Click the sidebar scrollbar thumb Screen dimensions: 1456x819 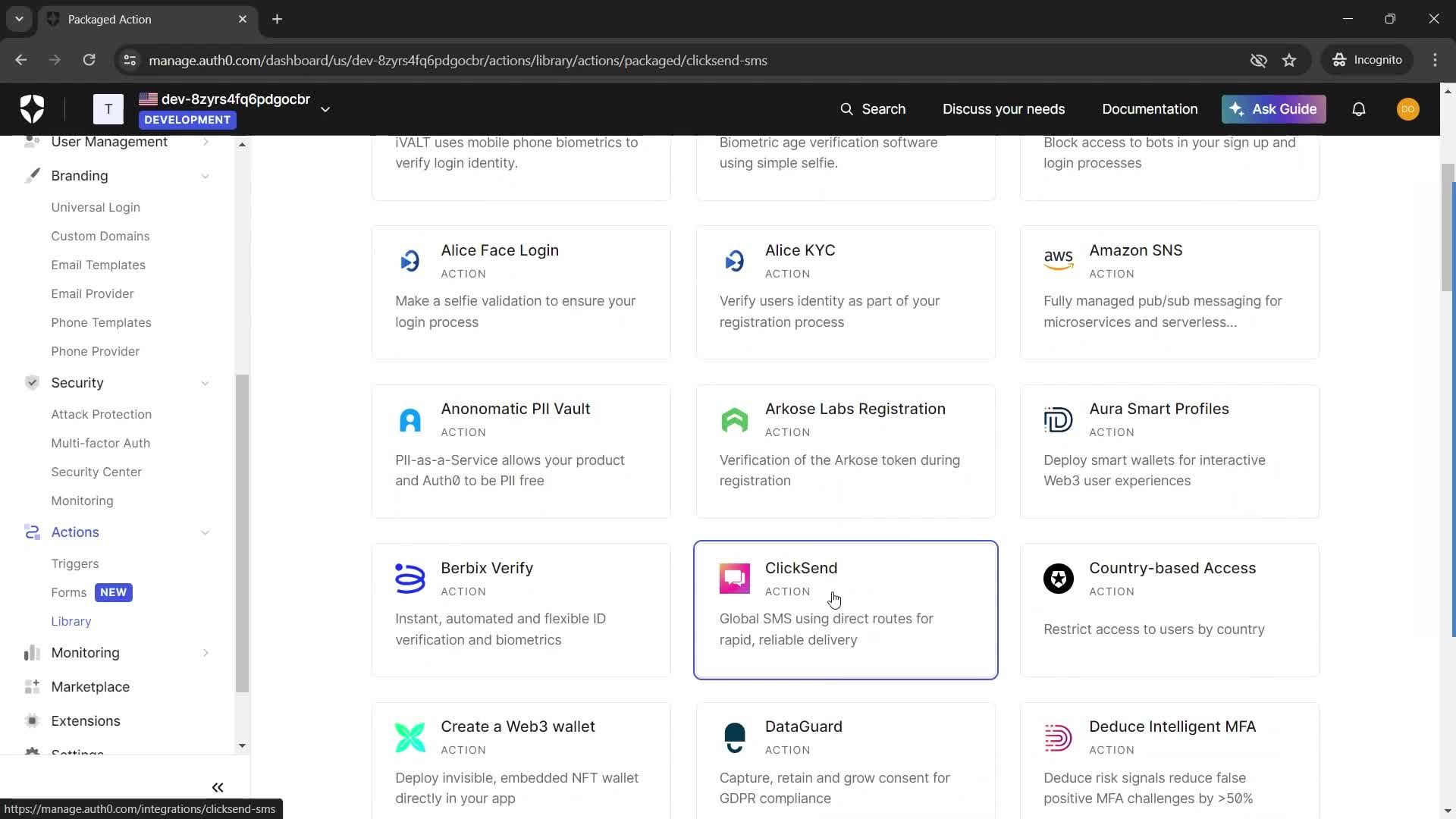point(242,533)
